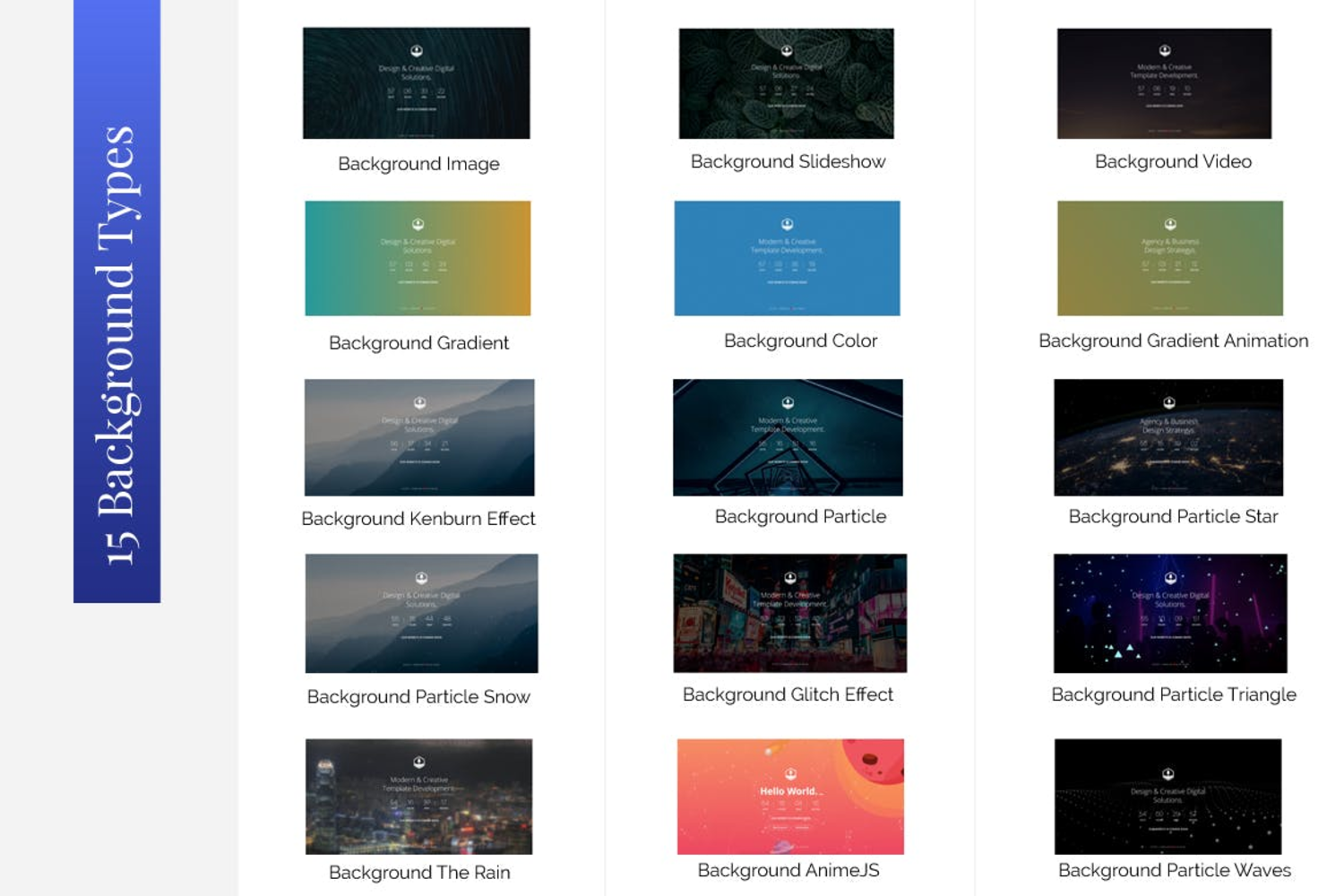Open the Background Particle Waves preview thumbnail
The height and width of the screenshot is (896, 1344).
pyautogui.click(x=1169, y=796)
